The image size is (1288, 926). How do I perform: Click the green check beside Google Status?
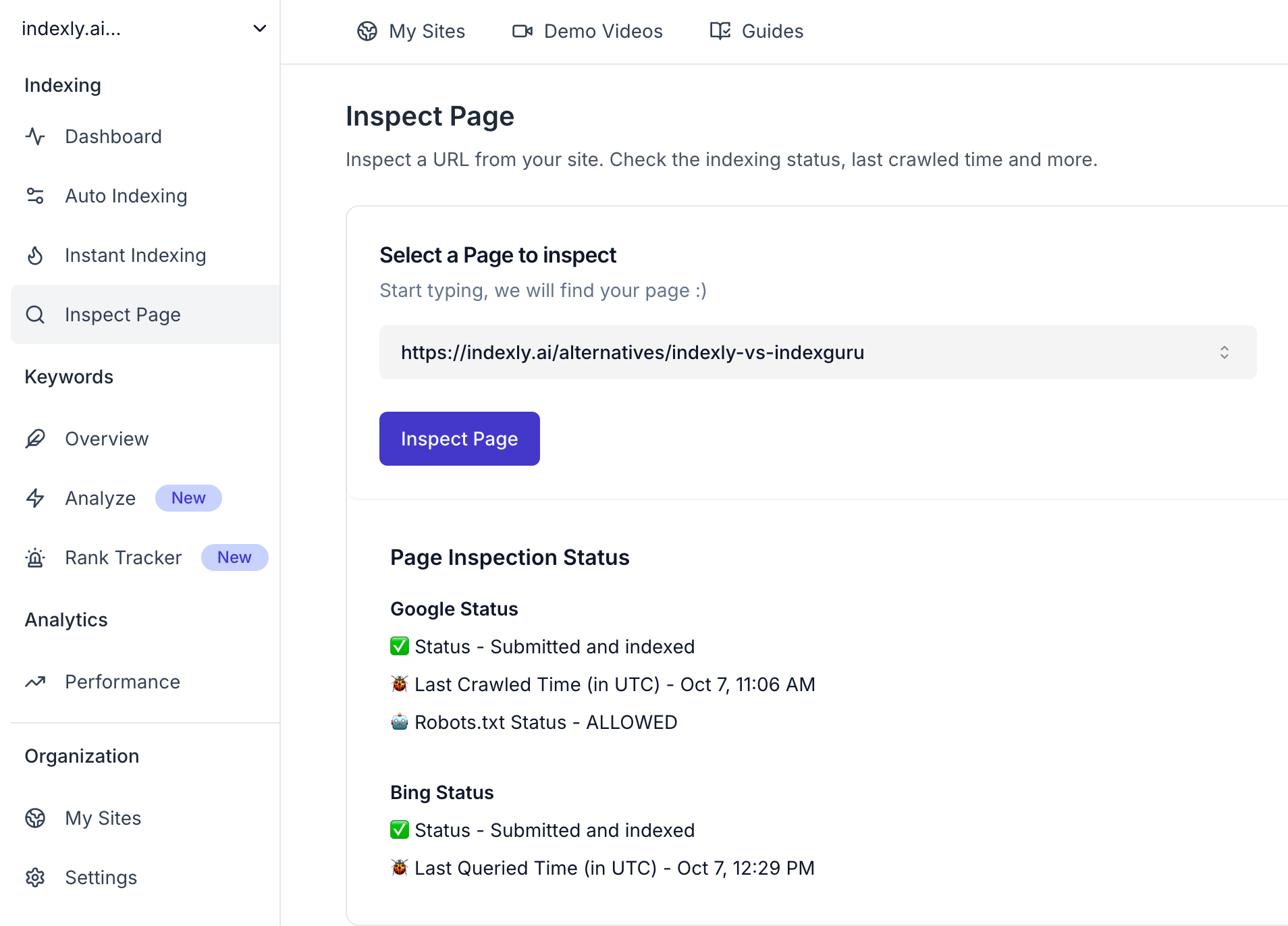[400, 646]
